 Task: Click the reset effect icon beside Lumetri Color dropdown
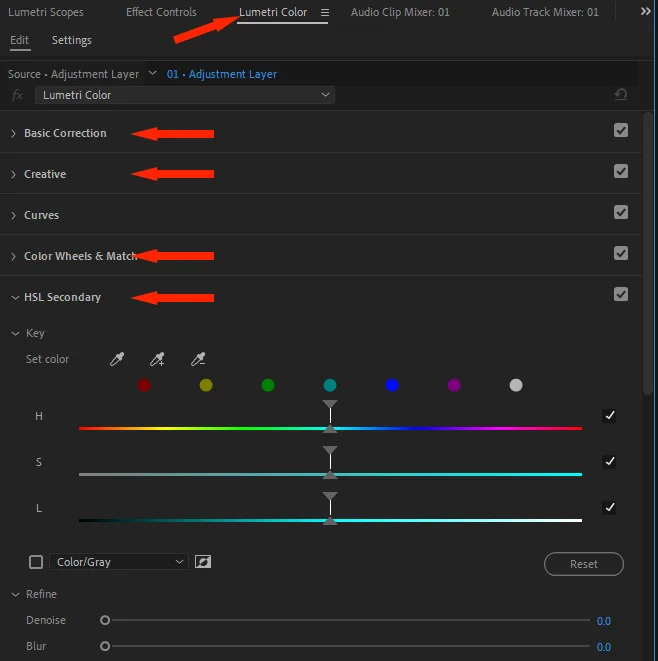(620, 94)
